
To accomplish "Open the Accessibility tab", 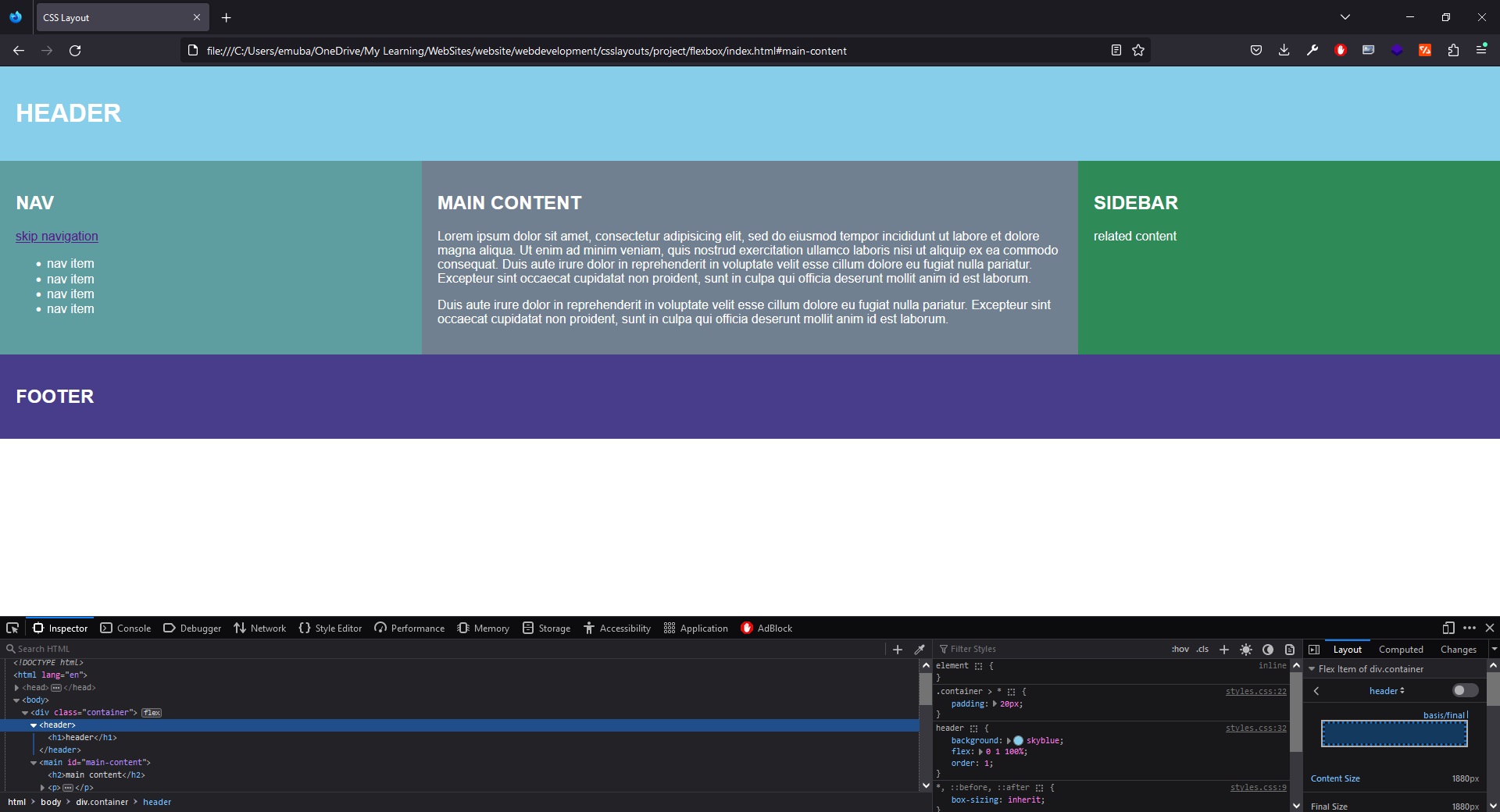I will tap(617, 628).
